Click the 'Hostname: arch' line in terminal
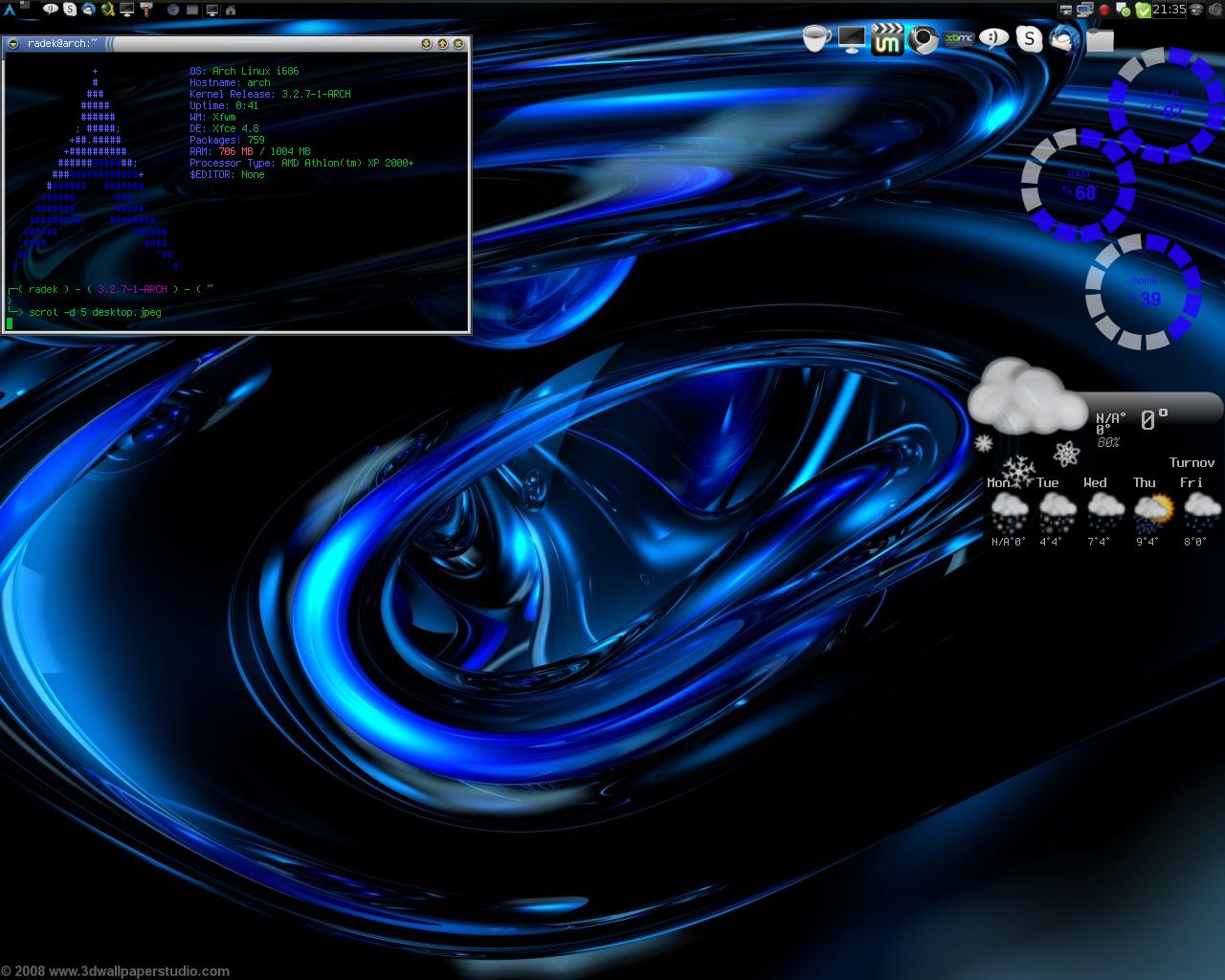The image size is (1225, 980). click(230, 82)
